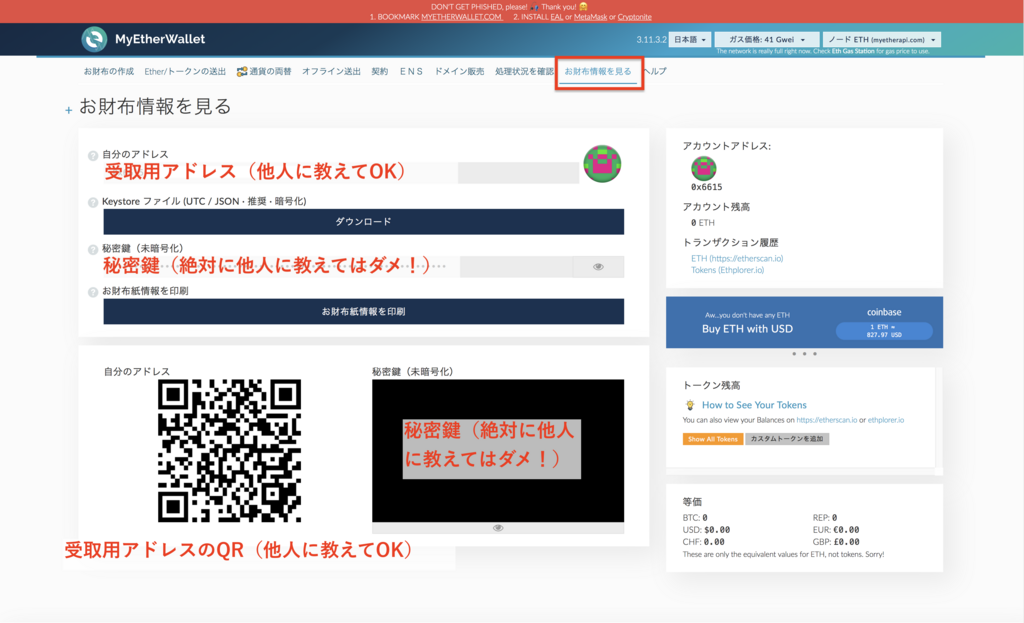Click the swap icon on 通貨の両替

click(242, 72)
